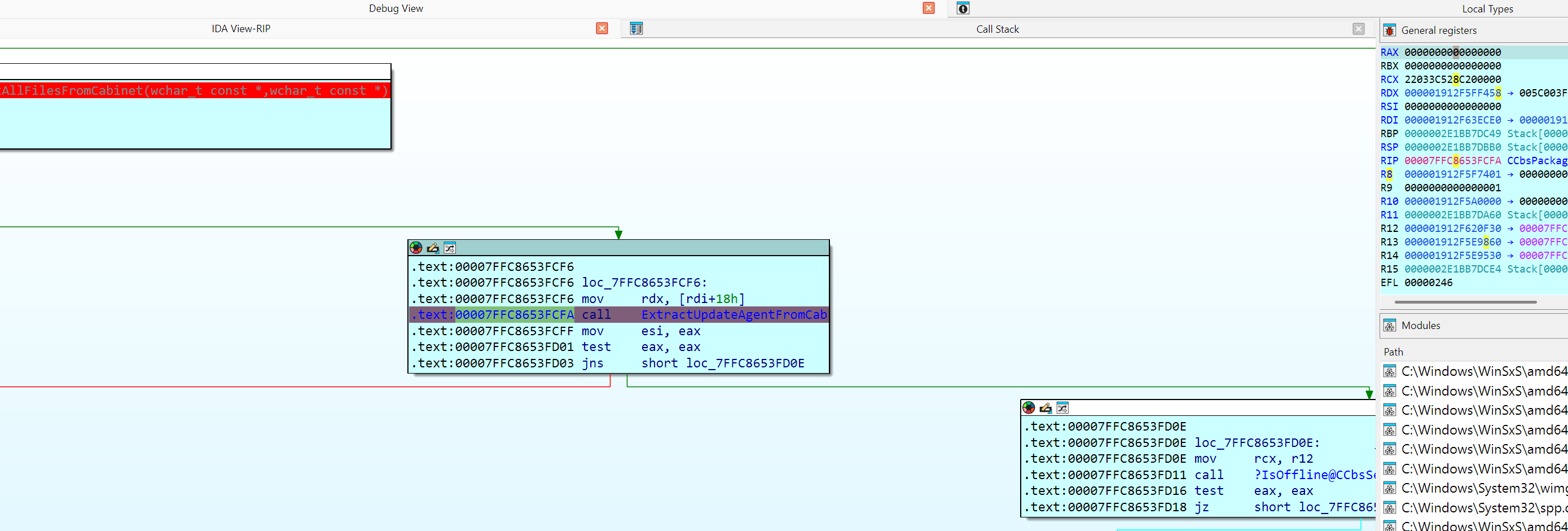Click the ExtractUpdateAgentFromCab function name
1568x531 pixels.
coord(734,315)
